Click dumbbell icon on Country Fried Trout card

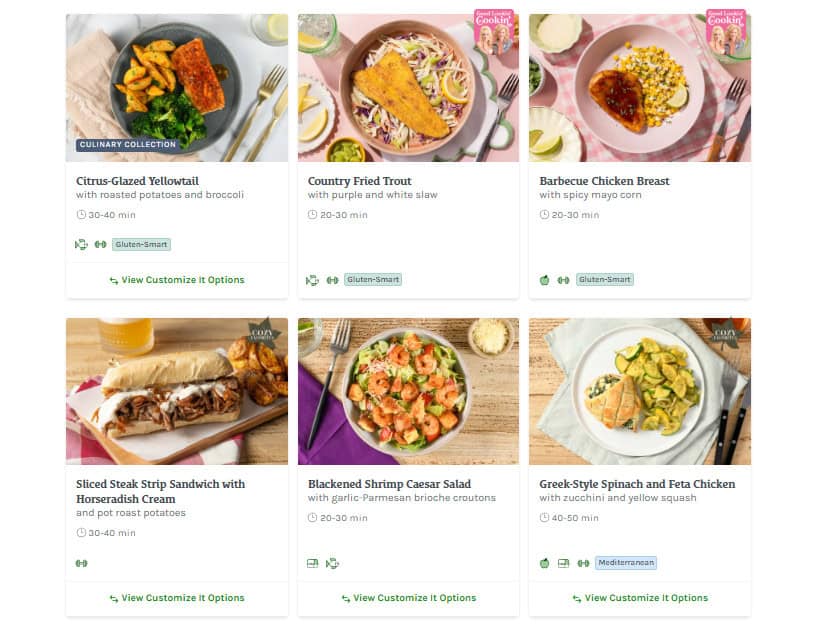pyautogui.click(x=332, y=280)
